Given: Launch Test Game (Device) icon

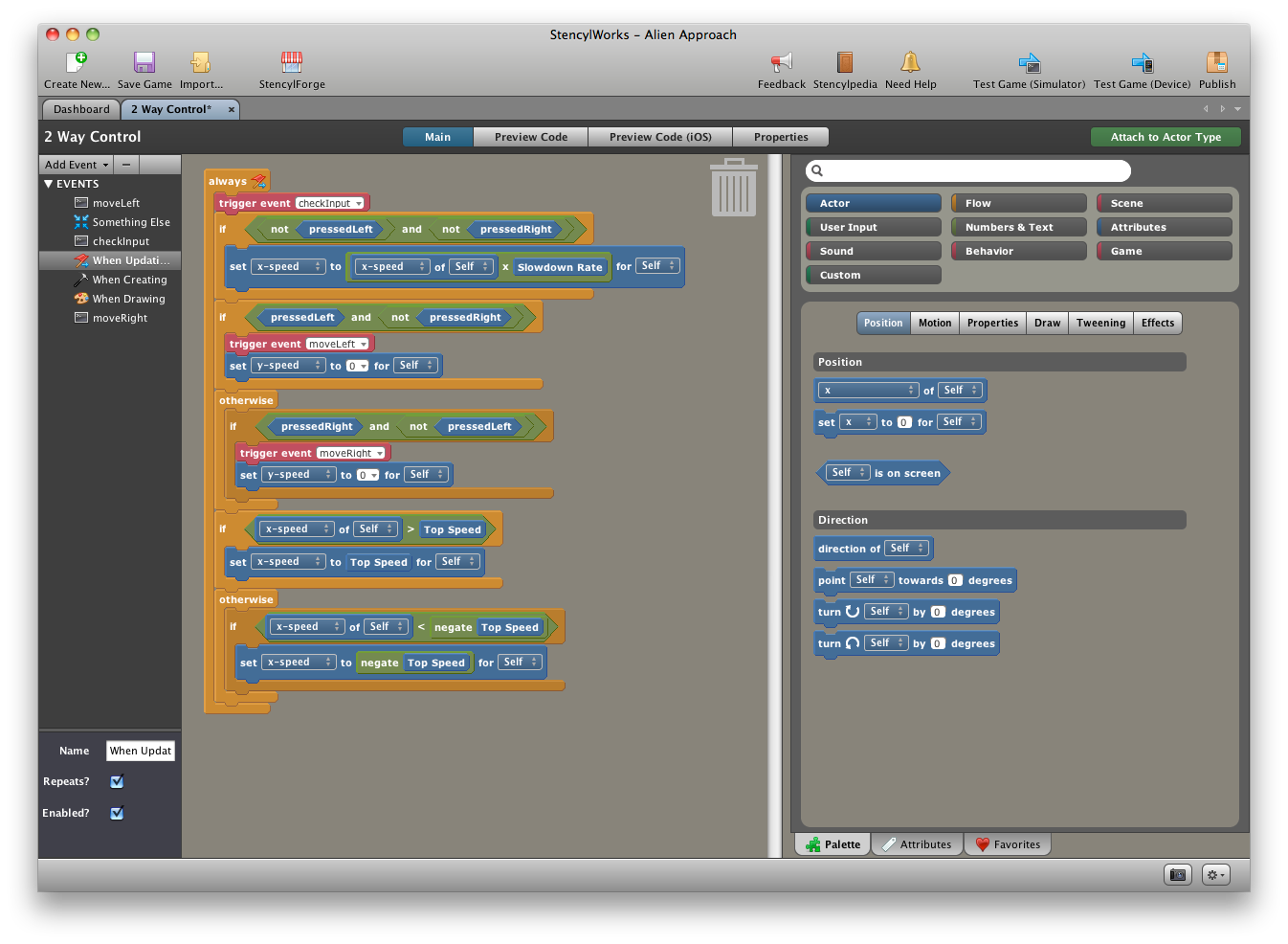Looking at the screenshot, I should pyautogui.click(x=1143, y=62).
